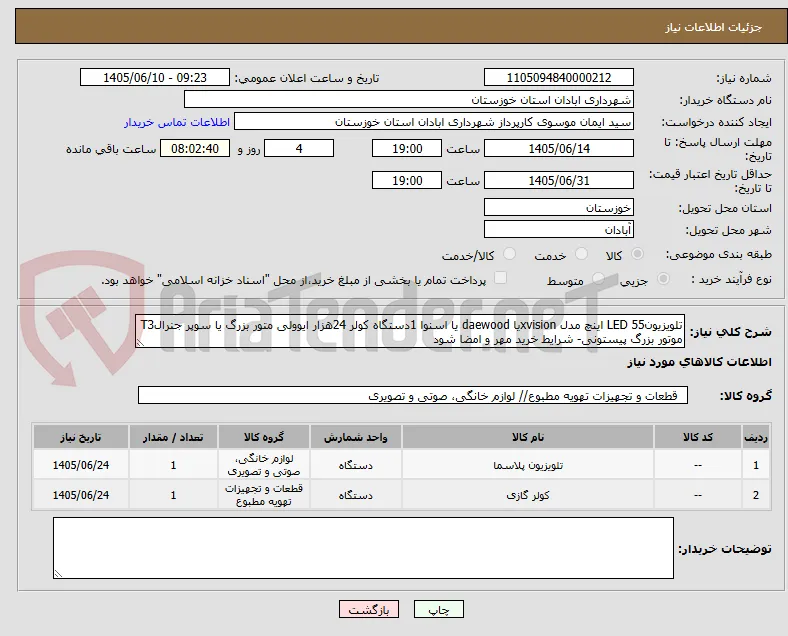Image resolution: width=788 pixels, height=636 pixels.
Task: Click the price validity date 1405/06/31
Action: tap(558, 180)
